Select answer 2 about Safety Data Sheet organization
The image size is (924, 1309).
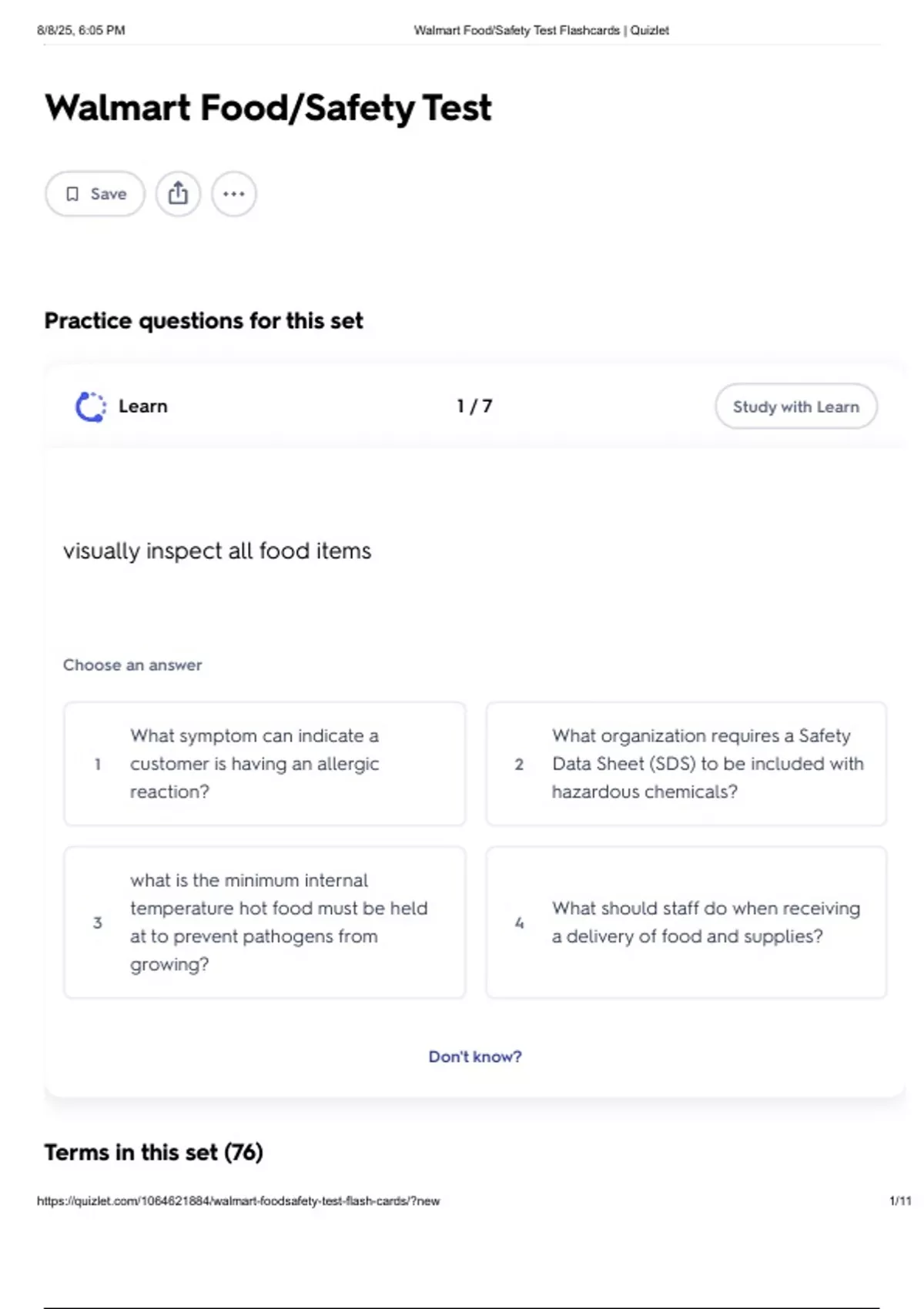pos(686,764)
